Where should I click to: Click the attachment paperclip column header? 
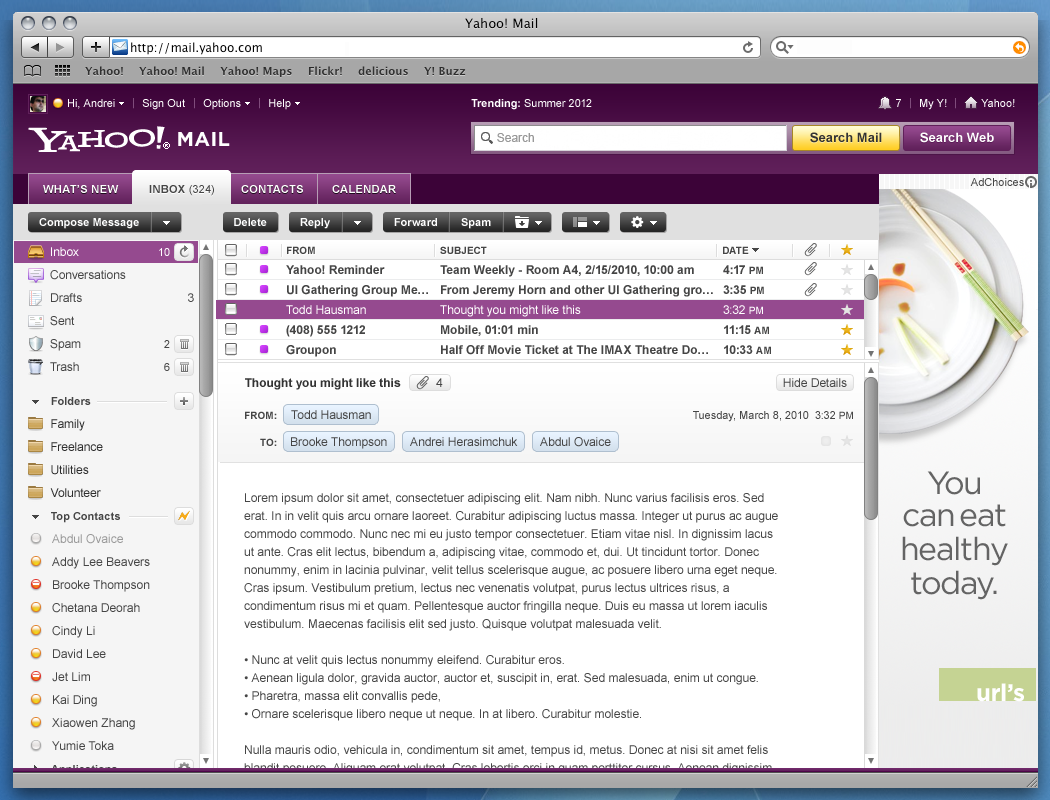click(x=810, y=250)
